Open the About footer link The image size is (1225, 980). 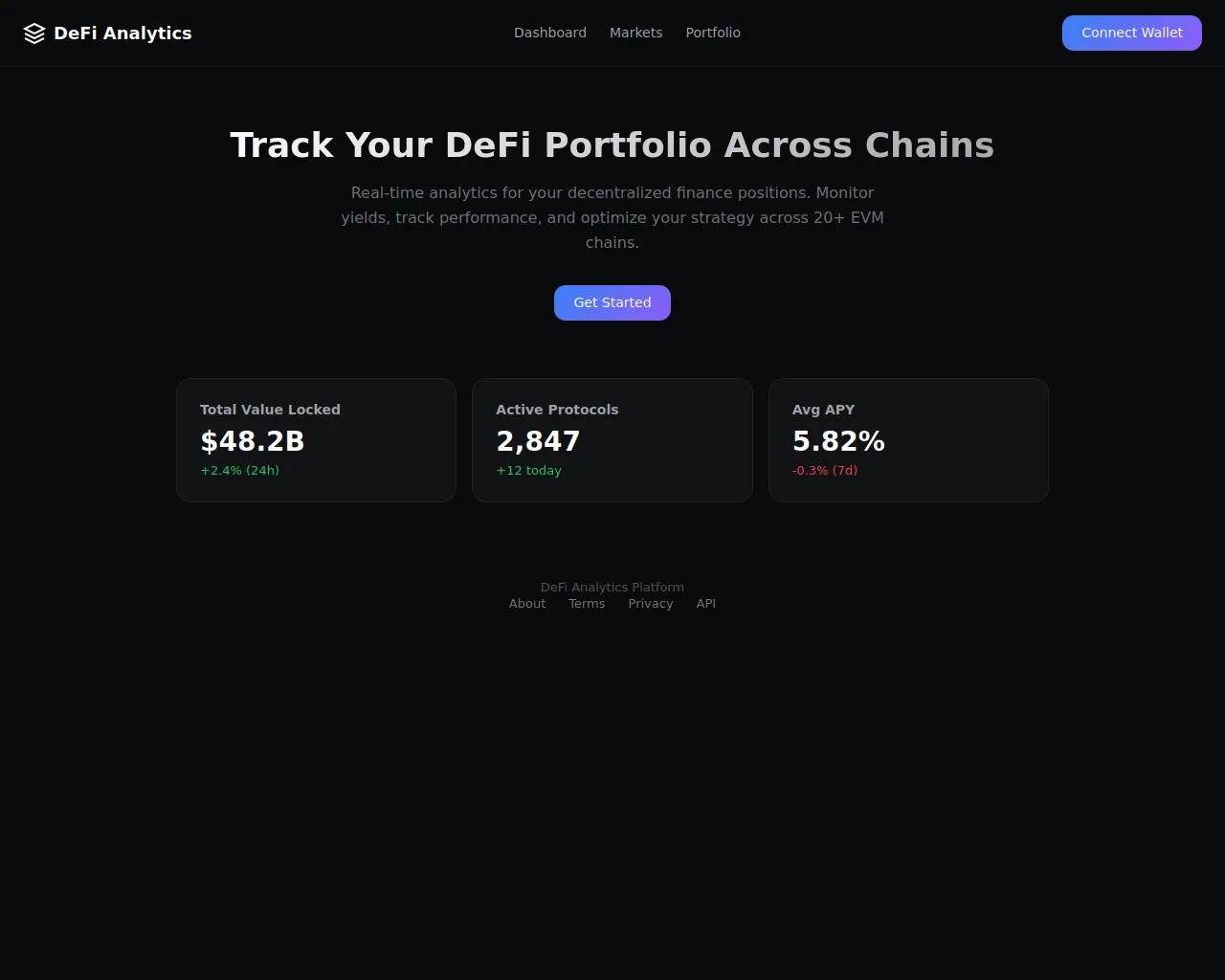pyautogui.click(x=527, y=604)
